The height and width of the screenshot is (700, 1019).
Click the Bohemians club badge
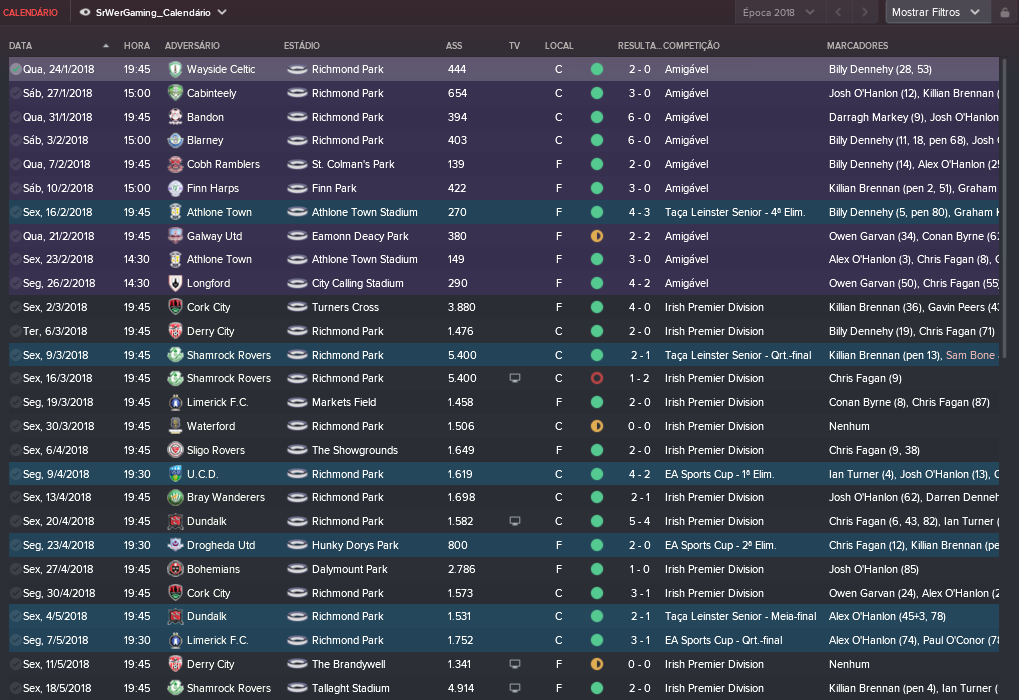[175, 569]
